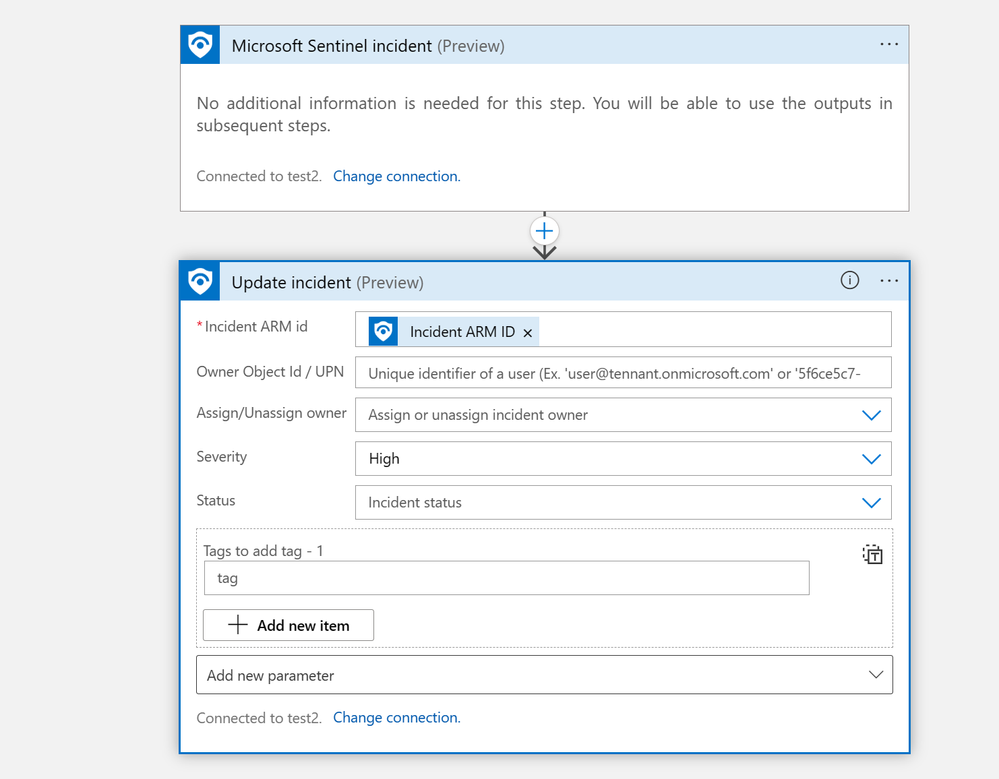Screen dimensions: 999x779
Task: Click the Incident ARM ID dynamic token
Action: tap(453, 331)
